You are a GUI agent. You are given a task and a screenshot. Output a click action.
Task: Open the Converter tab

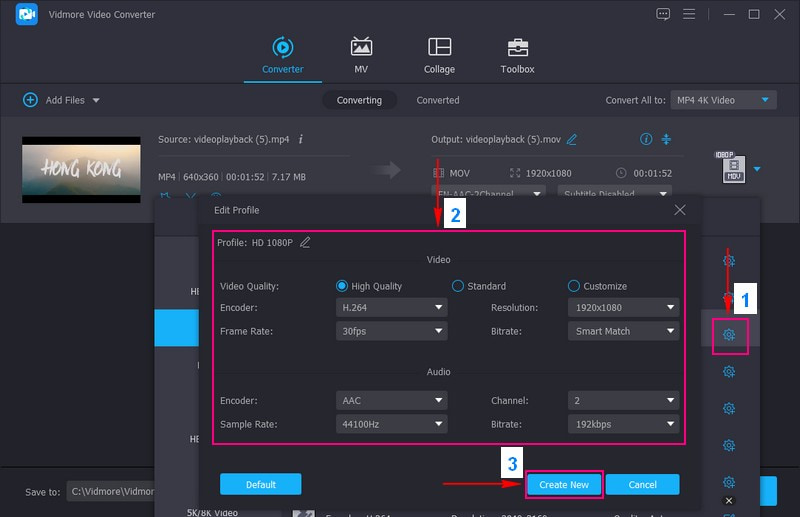pyautogui.click(x=281, y=55)
